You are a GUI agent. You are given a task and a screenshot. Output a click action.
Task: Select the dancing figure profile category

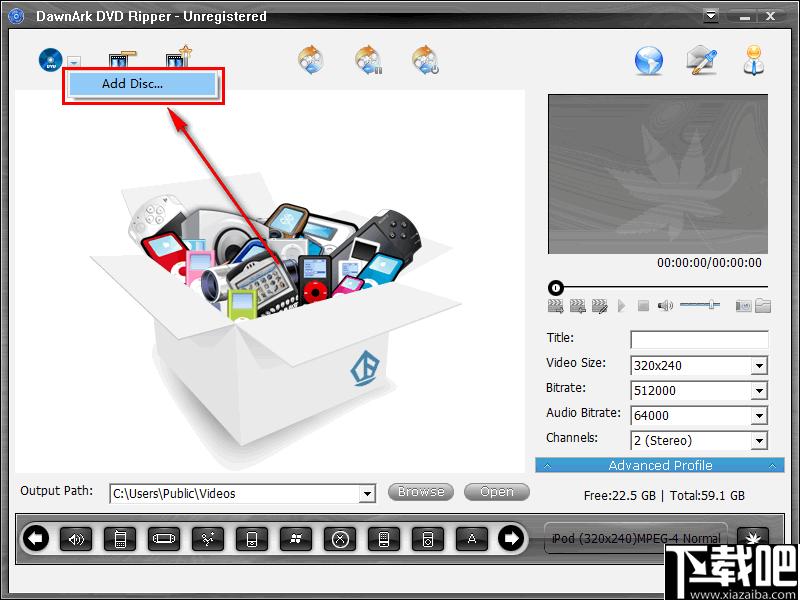208,539
